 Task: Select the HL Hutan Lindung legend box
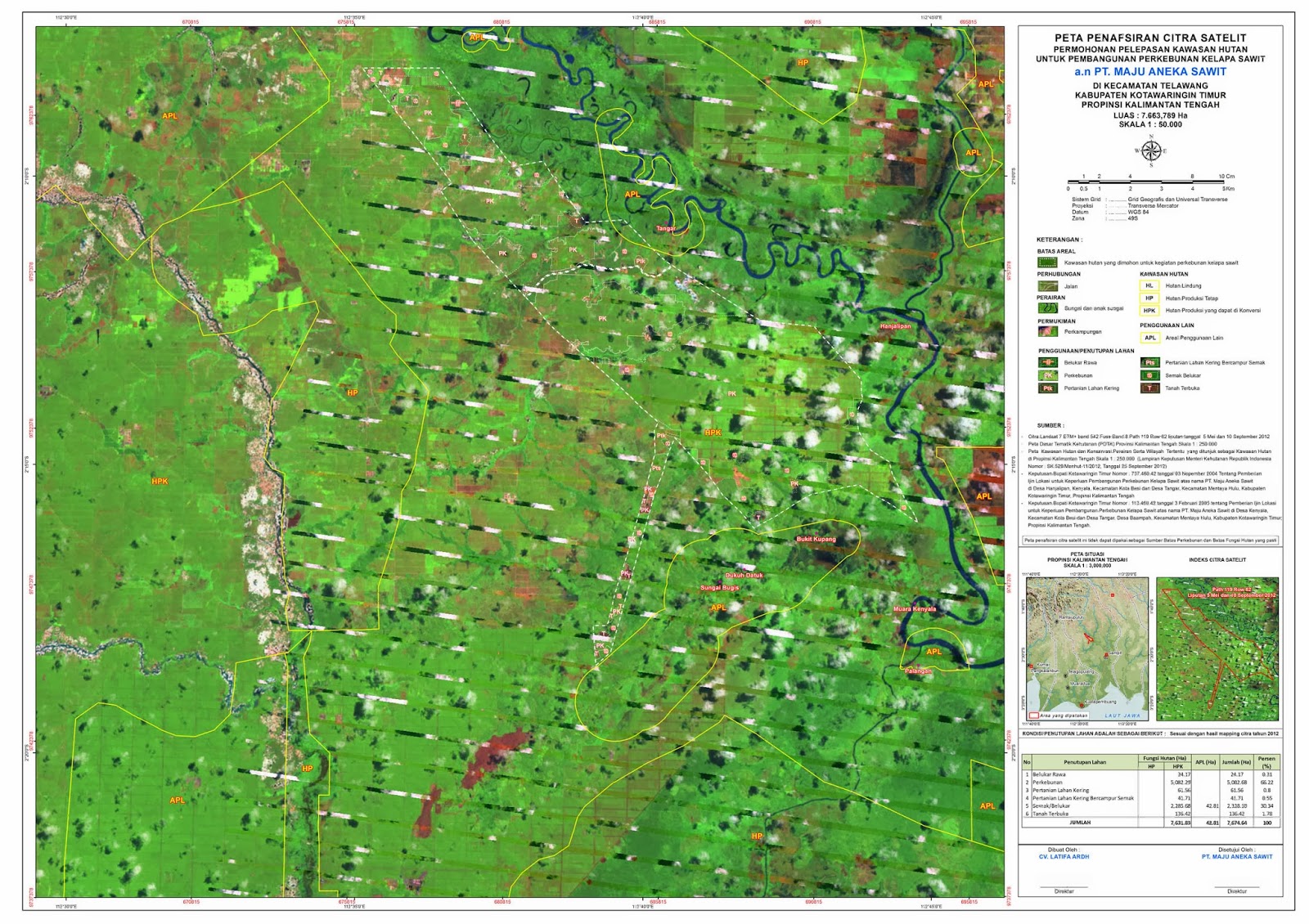click(x=1150, y=285)
